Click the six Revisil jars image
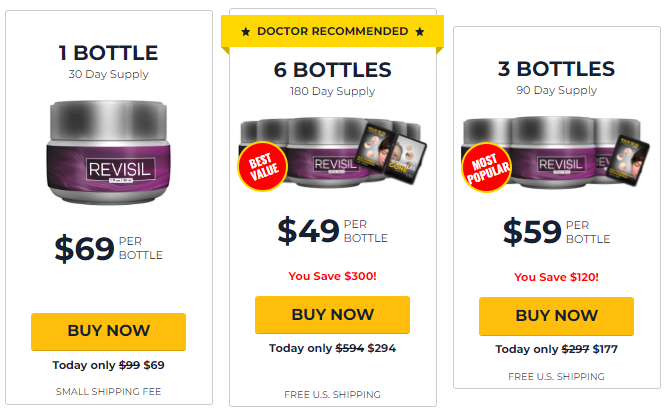The width and height of the screenshot is (668, 413). (332, 153)
